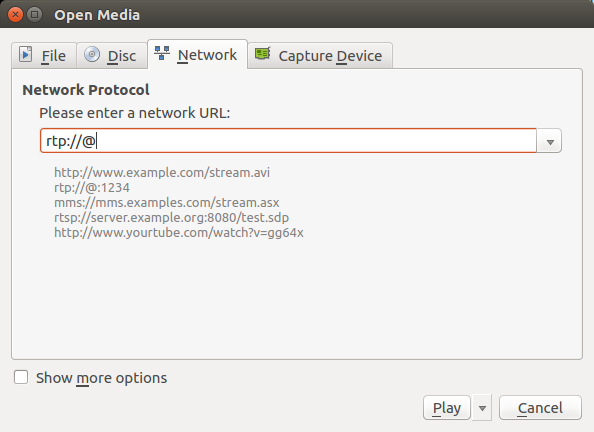
Task: Switch to the File tab
Action: [44, 56]
